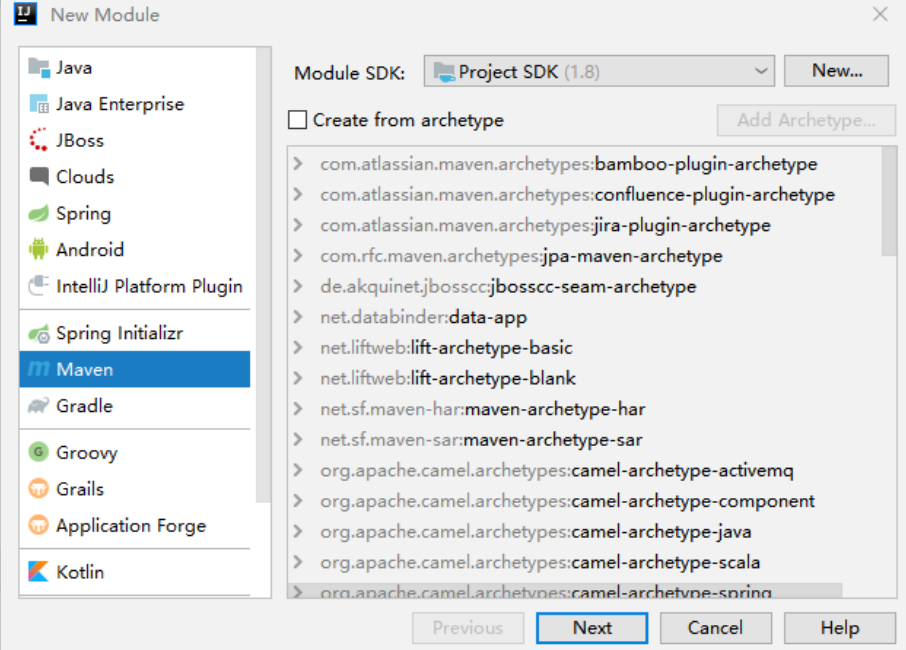The height and width of the screenshot is (650, 906).
Task: Click the Next button
Action: coord(592,627)
